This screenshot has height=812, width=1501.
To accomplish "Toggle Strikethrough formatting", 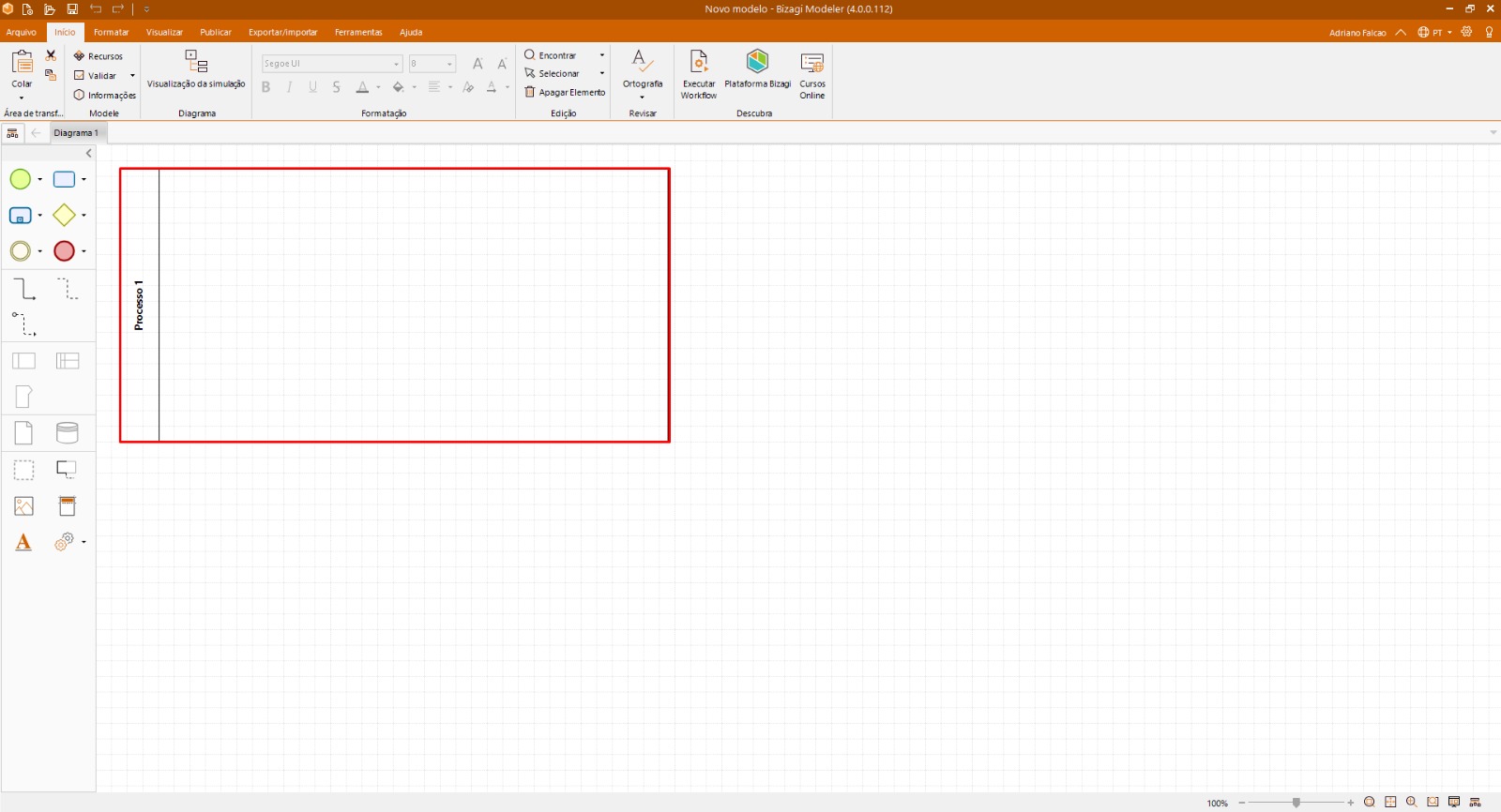I will 336,87.
